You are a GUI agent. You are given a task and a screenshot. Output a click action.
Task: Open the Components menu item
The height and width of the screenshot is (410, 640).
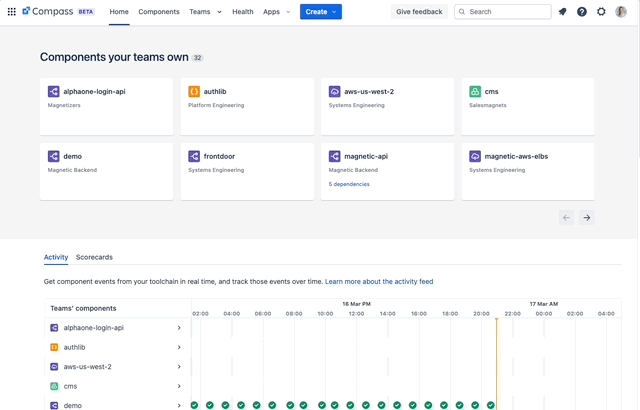coord(159,12)
